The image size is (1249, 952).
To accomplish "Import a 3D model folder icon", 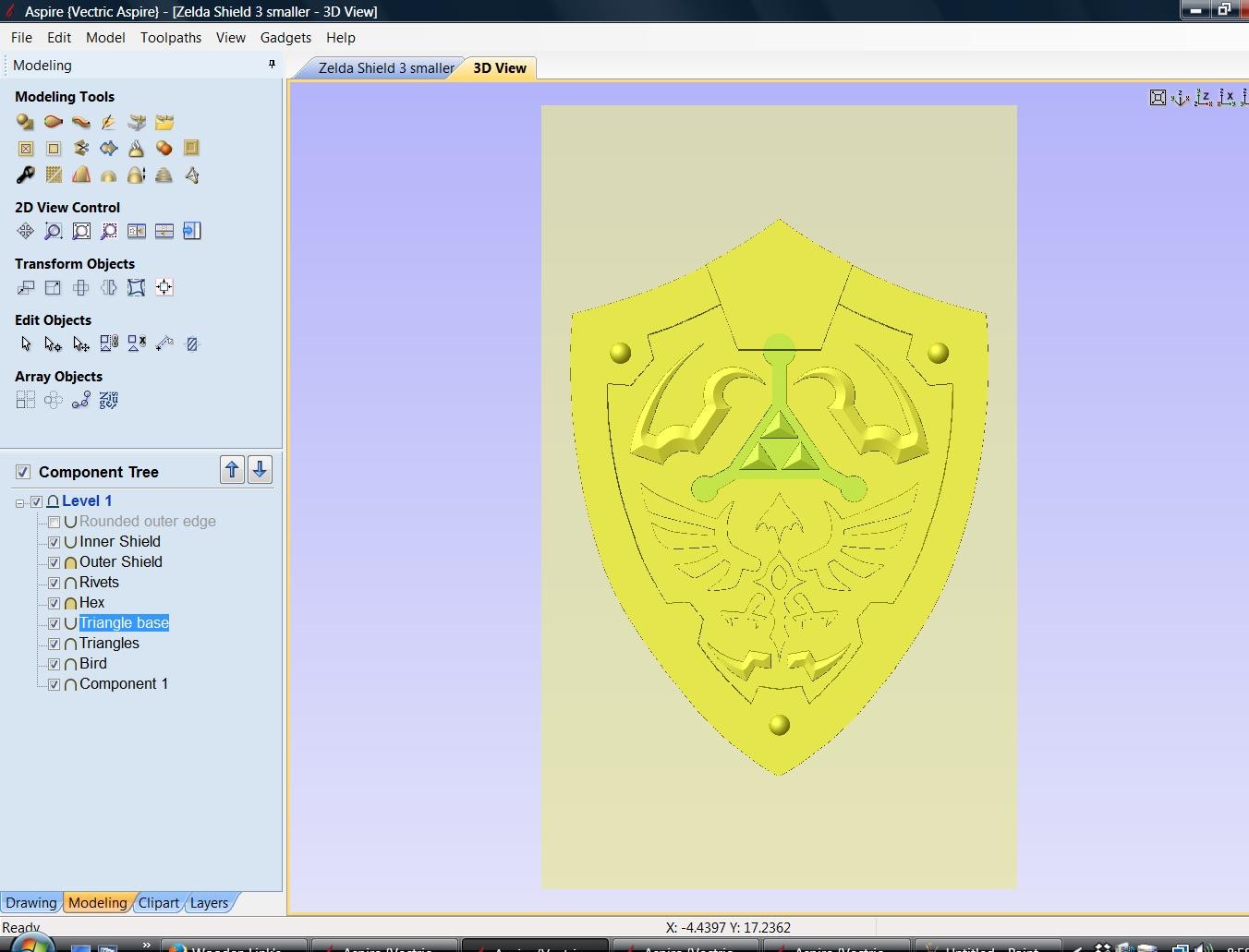I will point(164,122).
